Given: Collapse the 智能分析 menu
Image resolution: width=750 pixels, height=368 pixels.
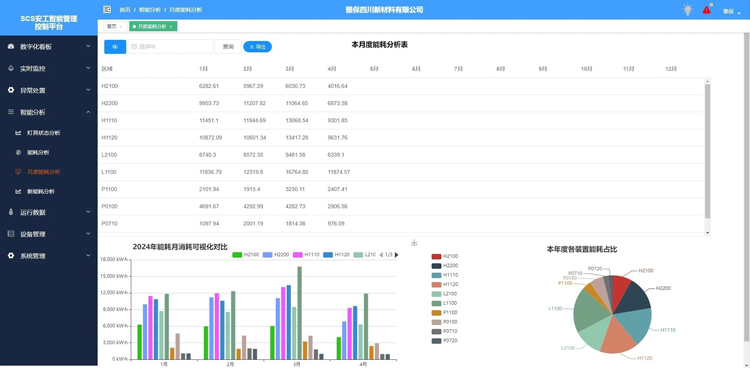Looking at the screenshot, I should [49, 112].
